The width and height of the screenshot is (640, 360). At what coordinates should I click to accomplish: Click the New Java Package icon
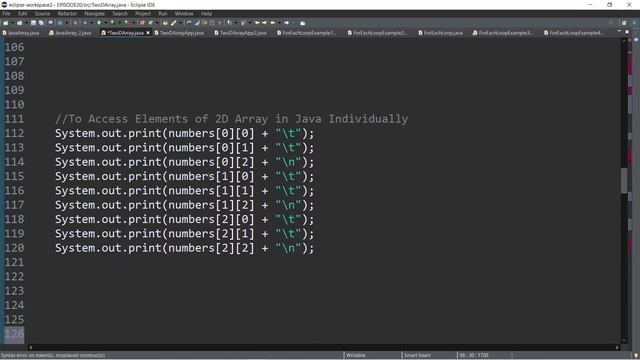142,23
